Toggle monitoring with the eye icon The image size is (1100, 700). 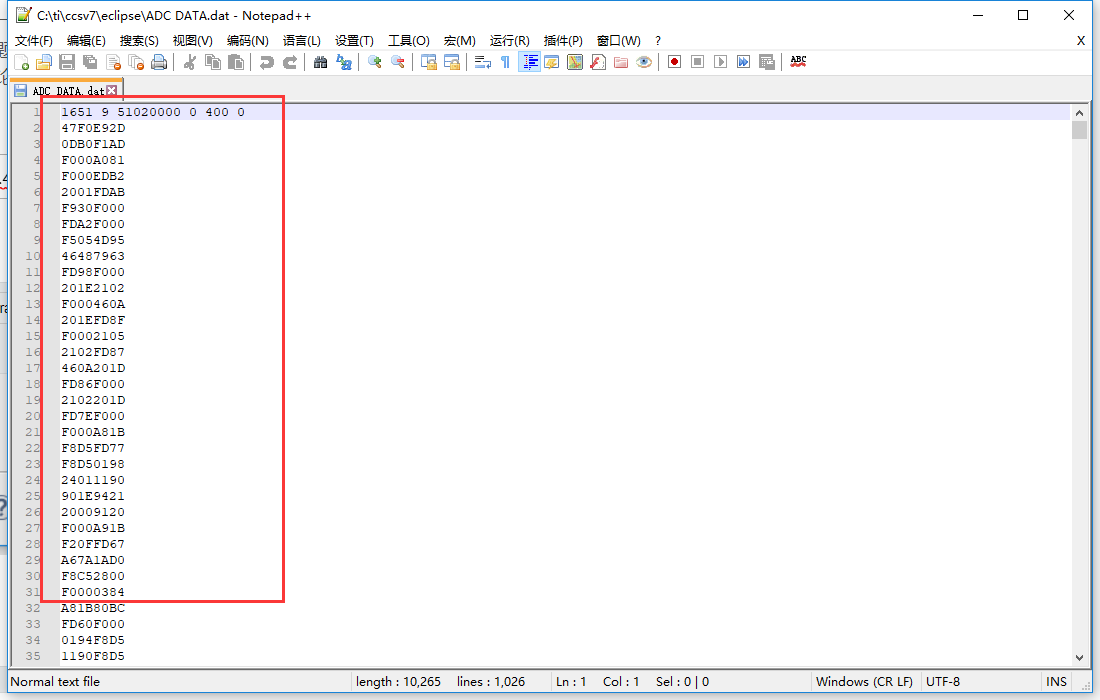coord(644,62)
